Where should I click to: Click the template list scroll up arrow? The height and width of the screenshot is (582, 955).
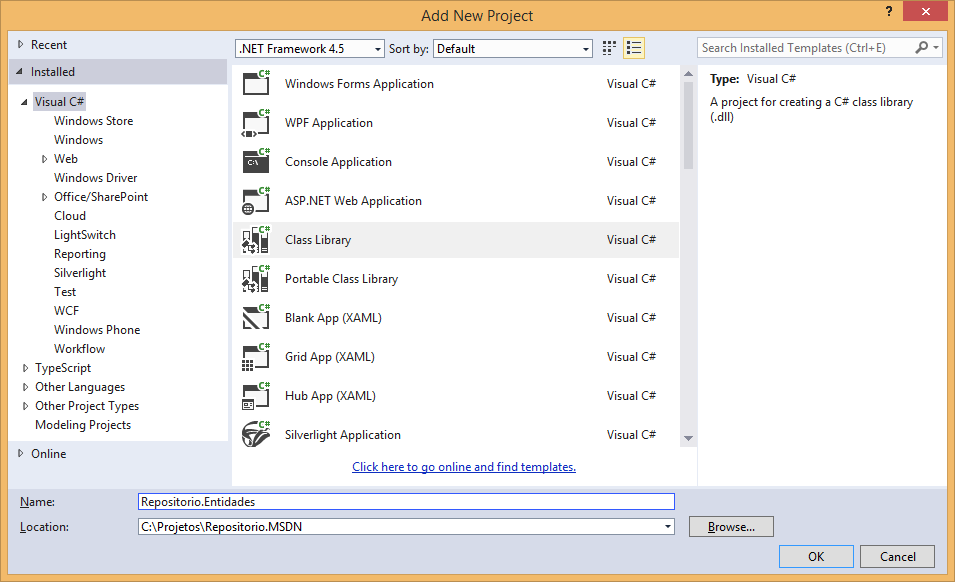click(x=688, y=74)
